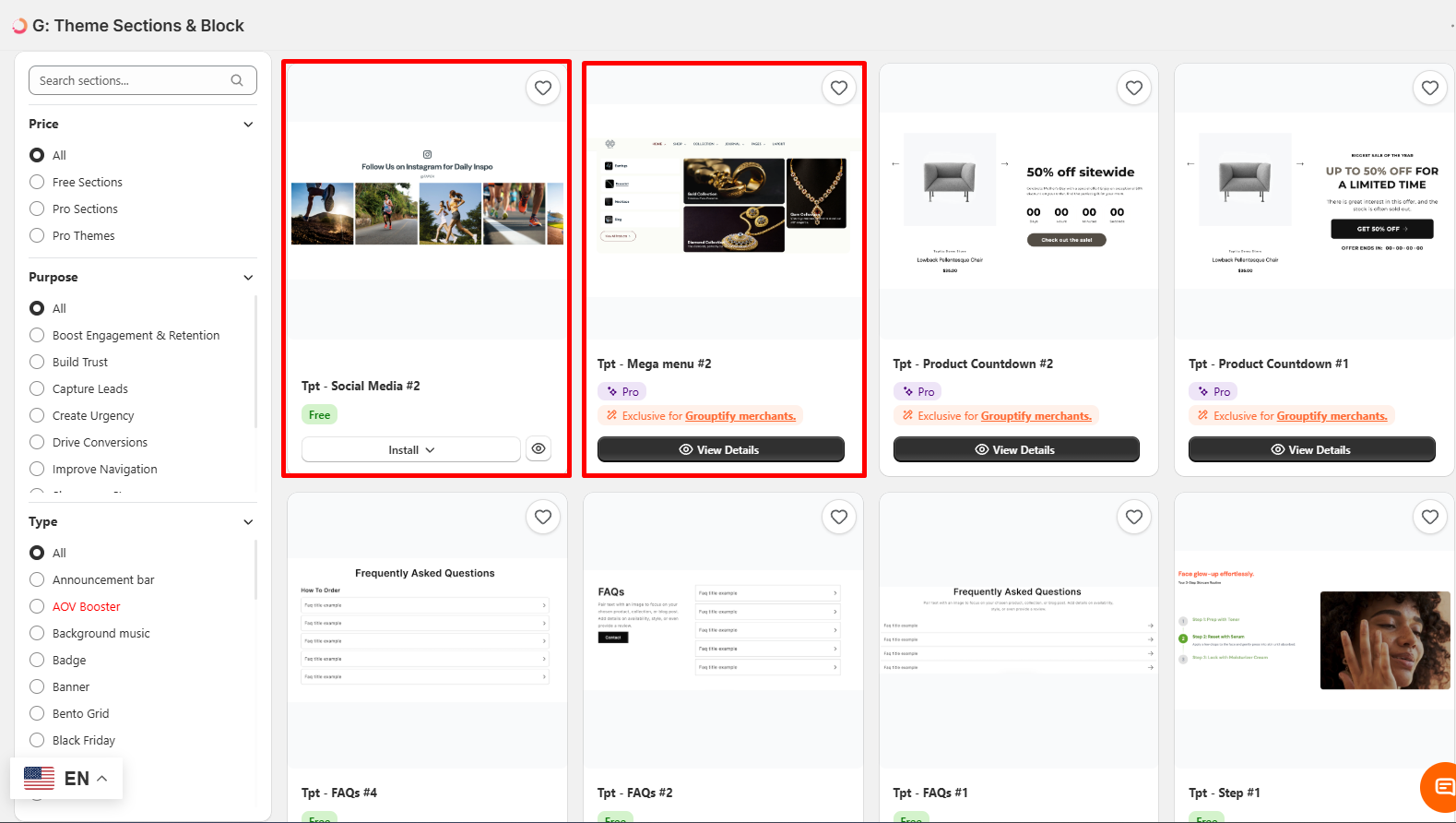
Task: Choose Bento Grid type option
Action: 37,713
